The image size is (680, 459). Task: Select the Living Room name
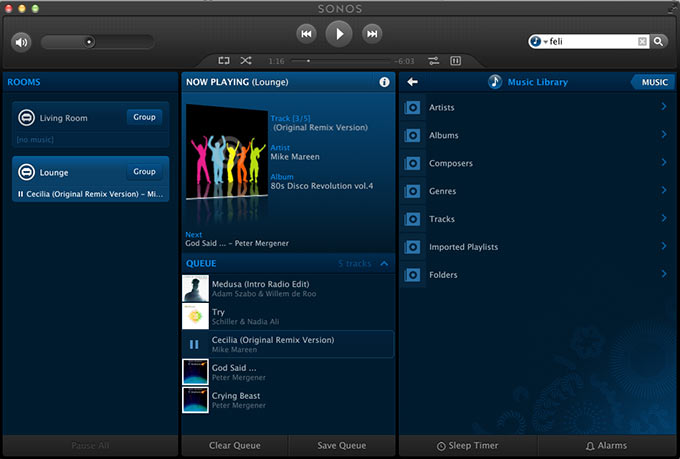click(x=63, y=118)
